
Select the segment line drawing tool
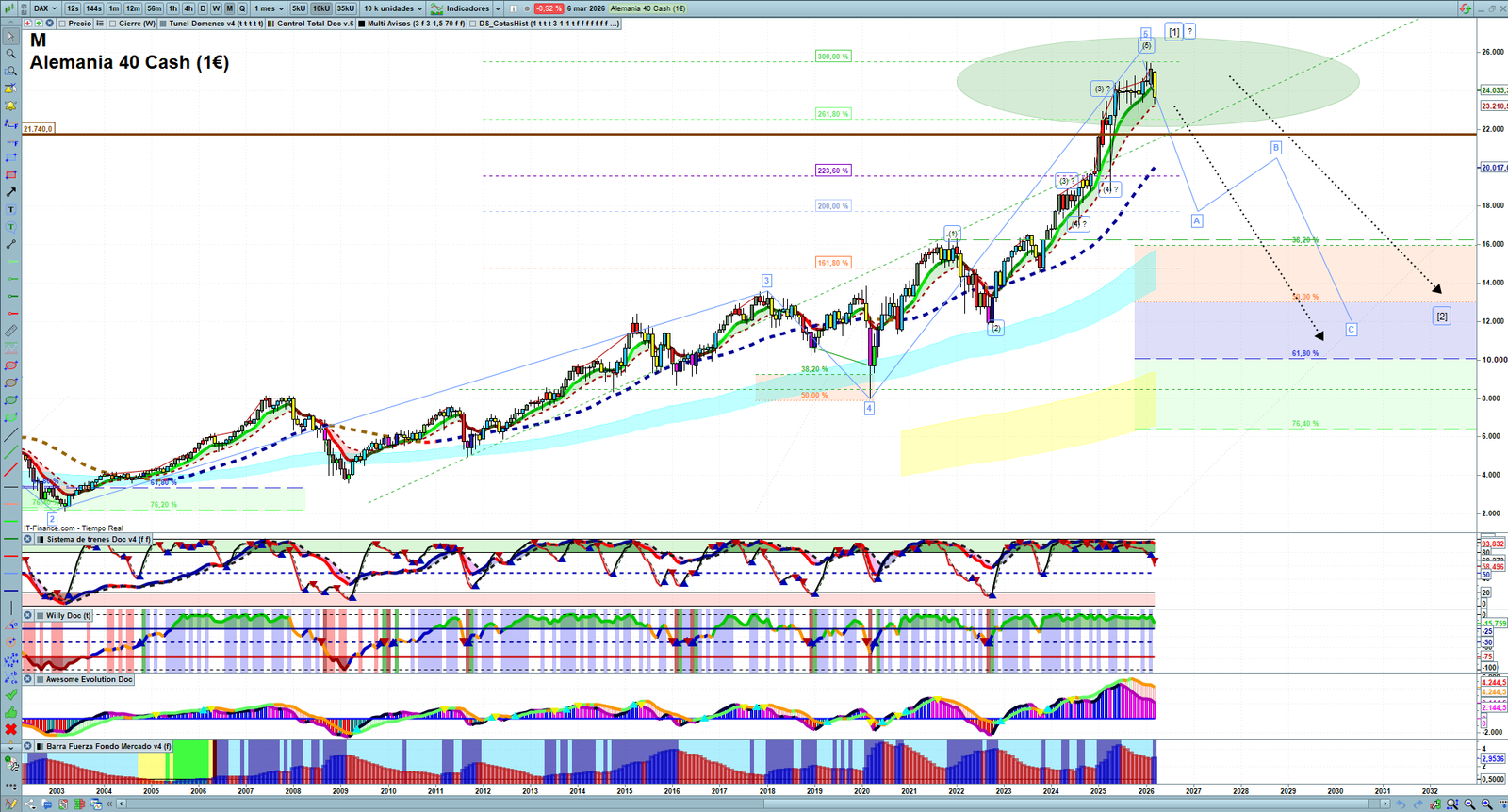click(11, 244)
